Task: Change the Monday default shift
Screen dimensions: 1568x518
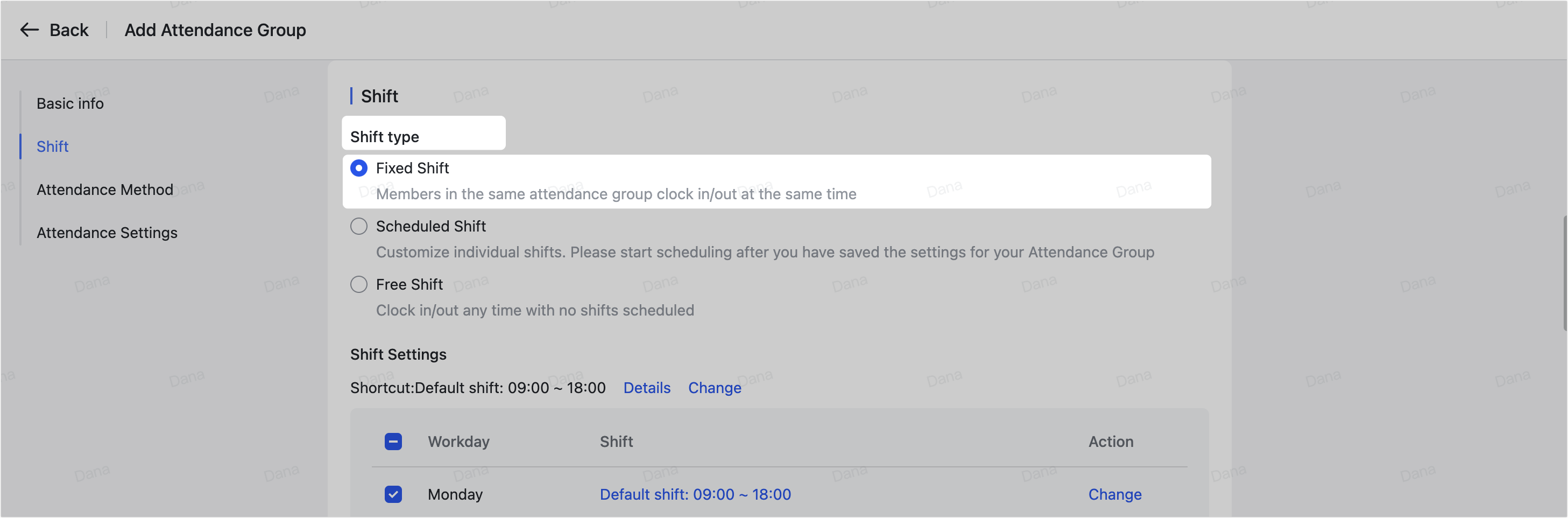Action: pos(1114,494)
